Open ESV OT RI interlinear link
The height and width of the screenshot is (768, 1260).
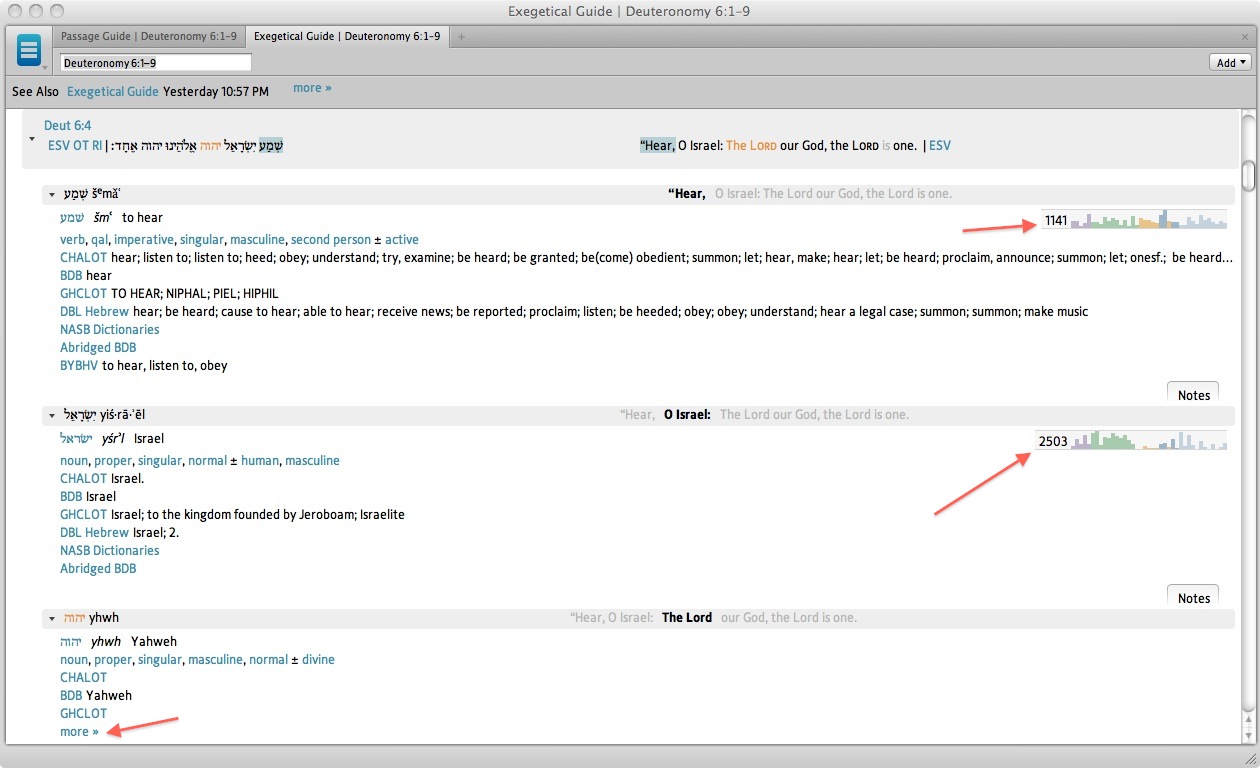[75, 146]
